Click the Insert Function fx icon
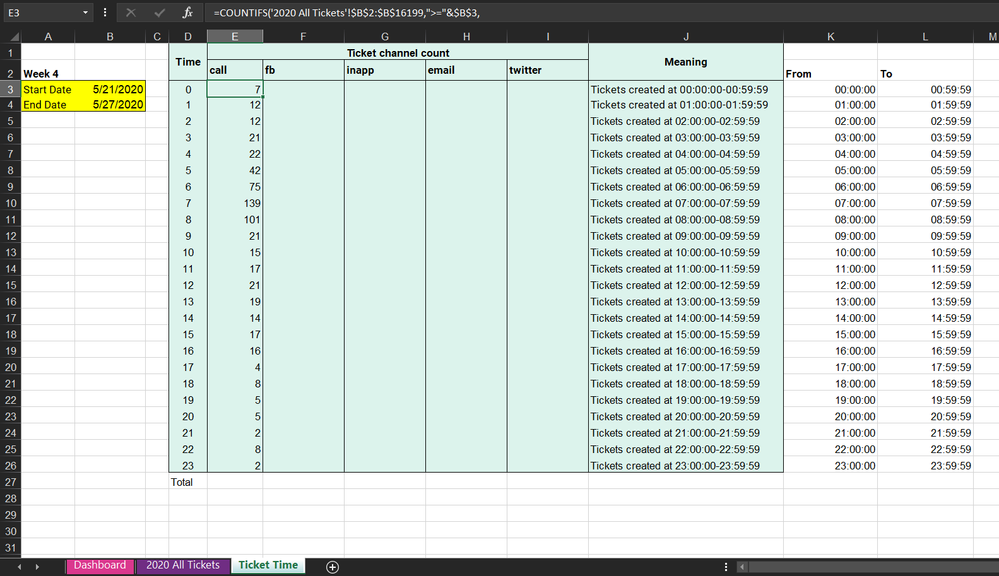Screen dimensions: 999x576 click(x=187, y=13)
